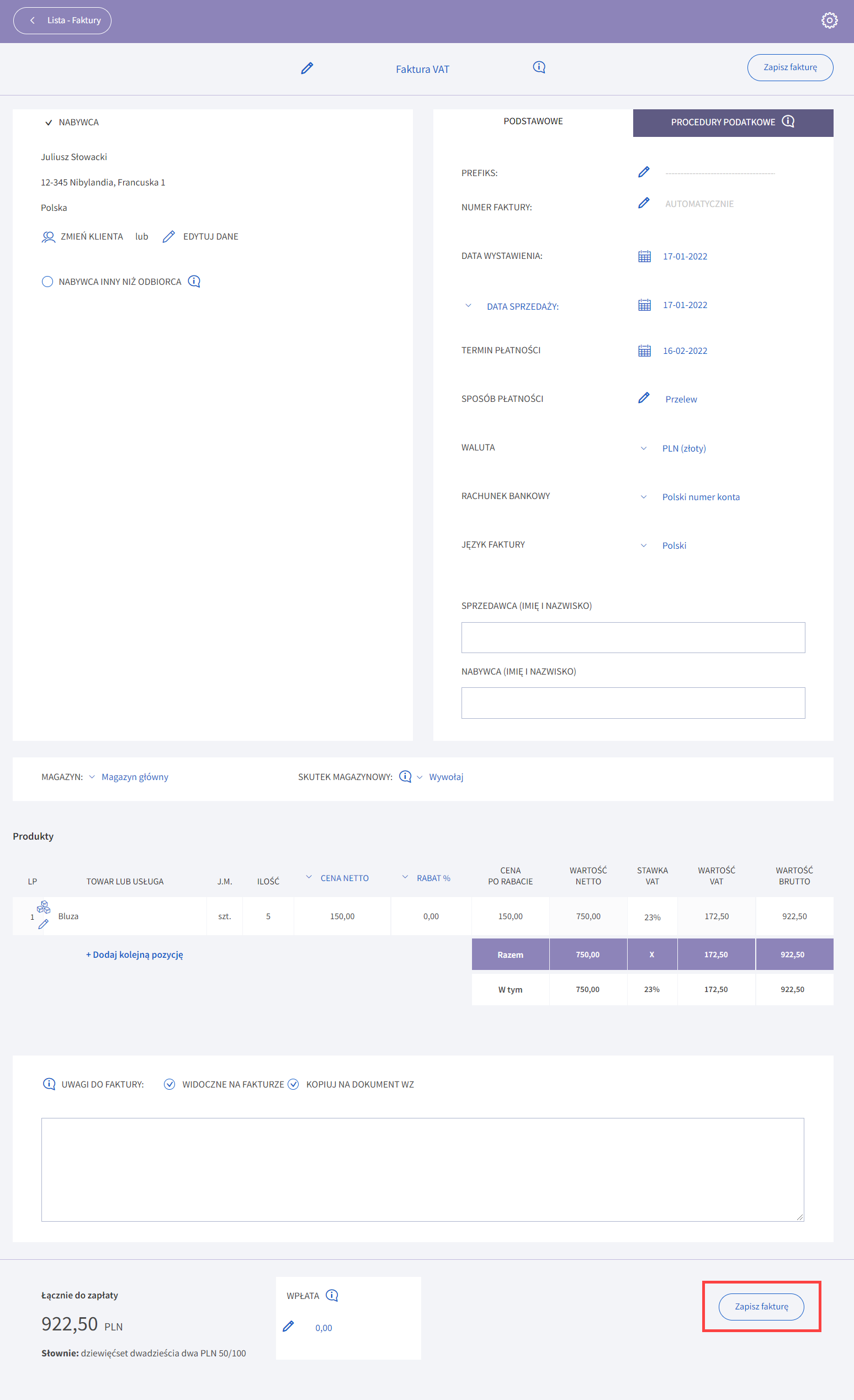Viewport: 854px width, 1400px height.
Task: Edit the Wpłata amount pencil icon
Action: click(289, 1327)
